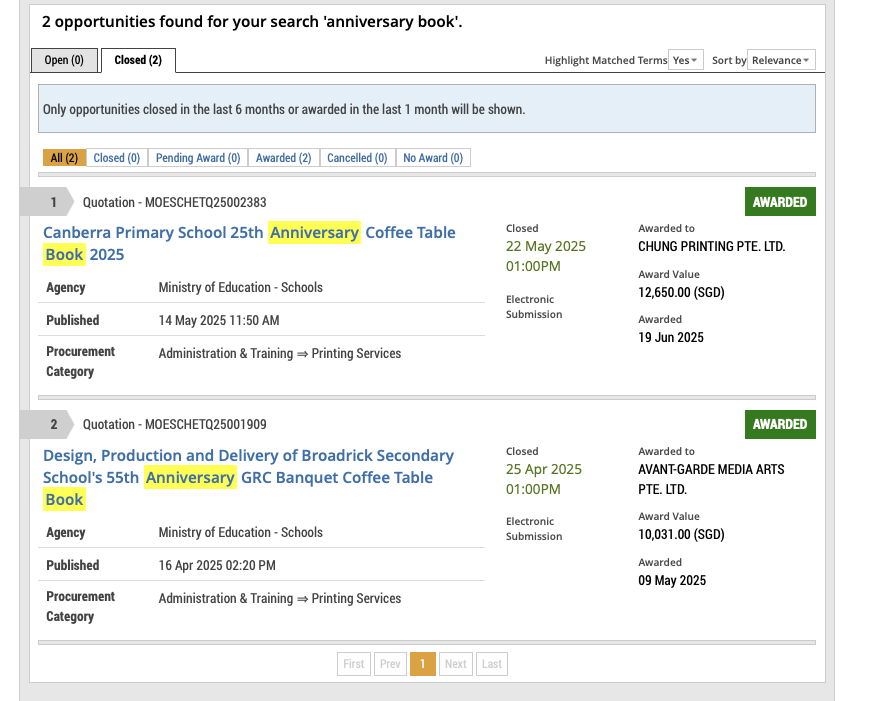The image size is (872, 701).
Task: Show Awarded (2) opportunities only
Action: [x=283, y=158]
